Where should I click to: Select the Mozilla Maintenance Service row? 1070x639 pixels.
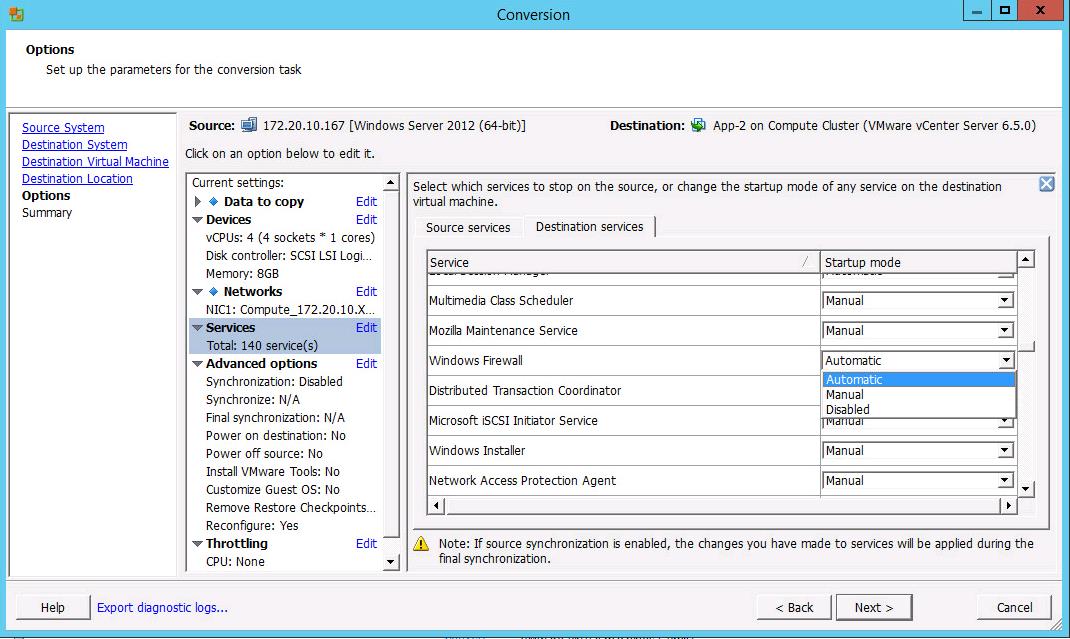coord(624,330)
